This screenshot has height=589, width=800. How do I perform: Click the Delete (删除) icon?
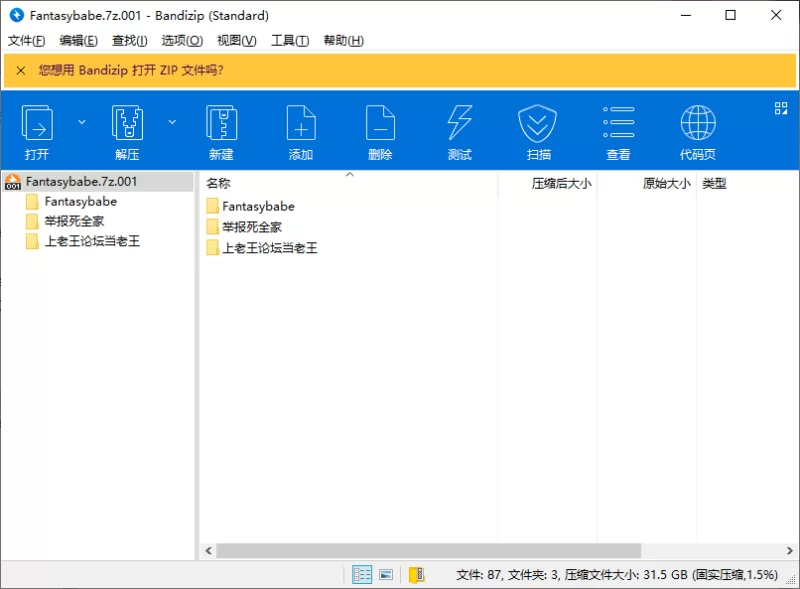click(380, 122)
